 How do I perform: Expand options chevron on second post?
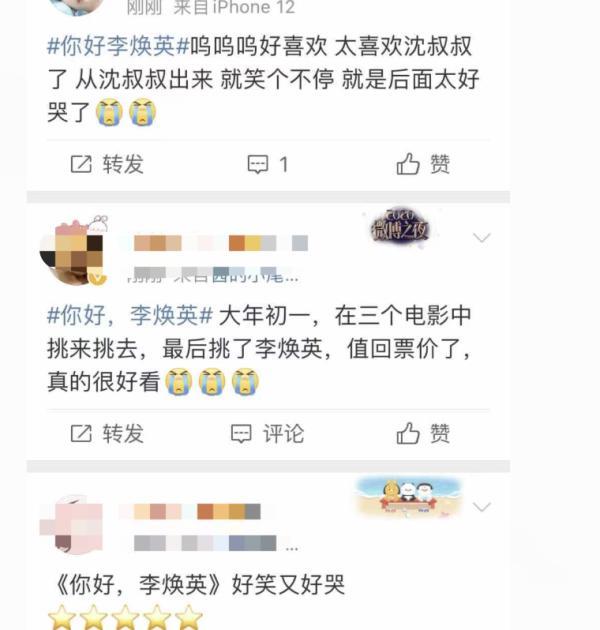tap(481, 237)
